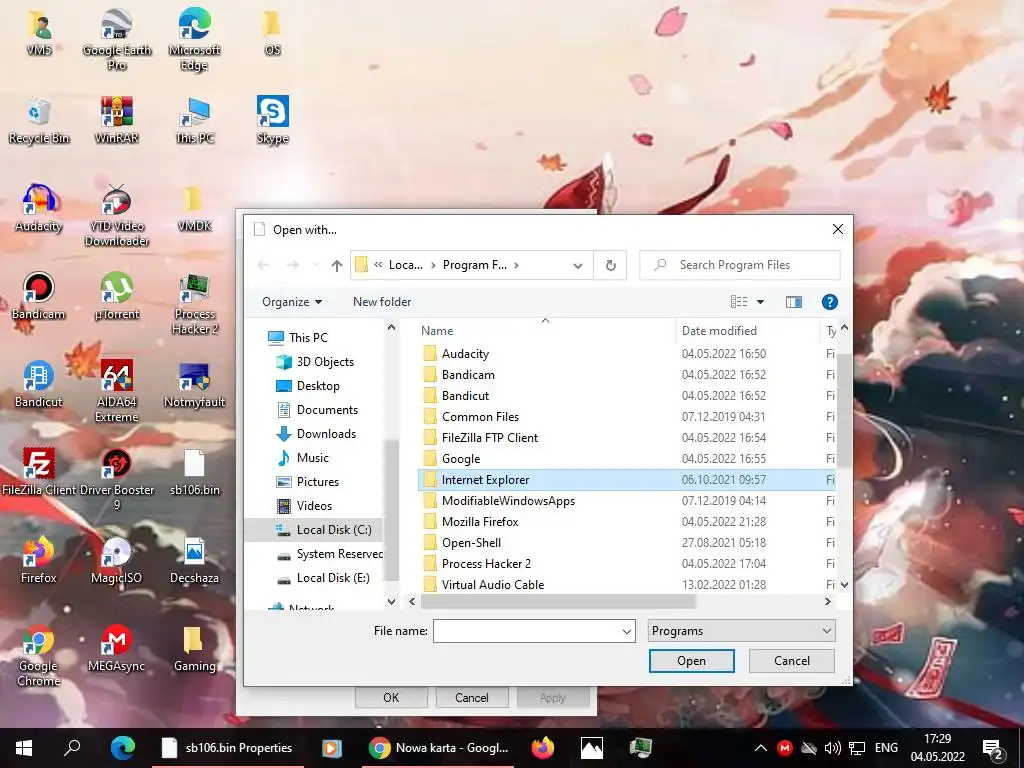Open taskbar search magnifier
This screenshot has height=768, width=1024.
[72, 748]
